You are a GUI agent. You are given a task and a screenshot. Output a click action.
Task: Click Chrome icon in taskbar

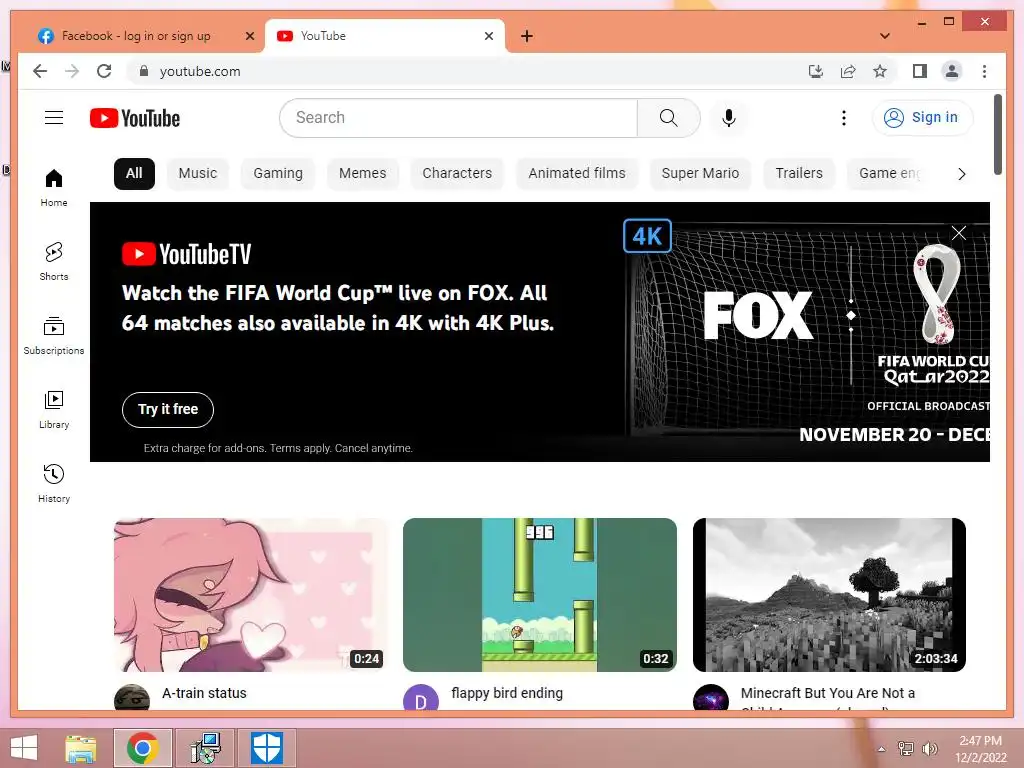click(142, 748)
